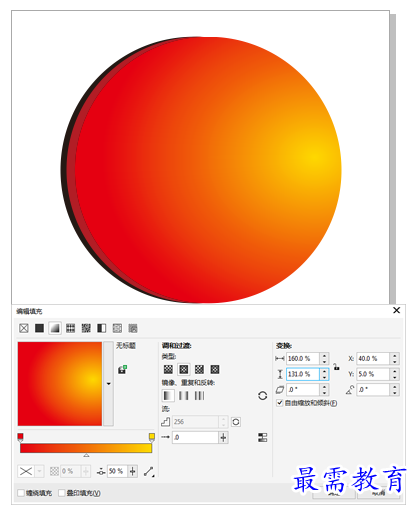This screenshot has height=511, width=415.
Task: Click the fountain fill preview thumbnail
Action: (60, 384)
